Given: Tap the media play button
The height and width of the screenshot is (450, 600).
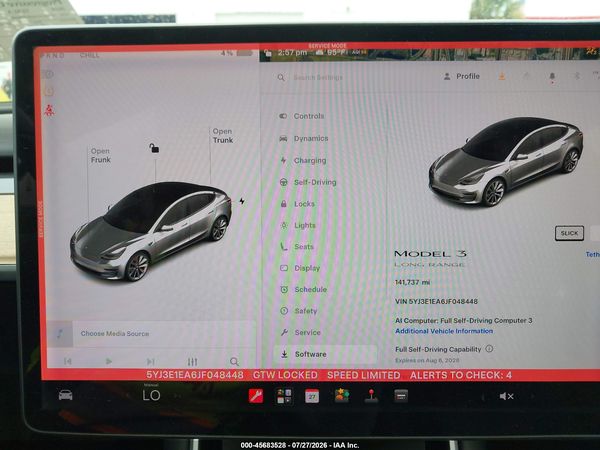Looking at the screenshot, I should pos(109,361).
